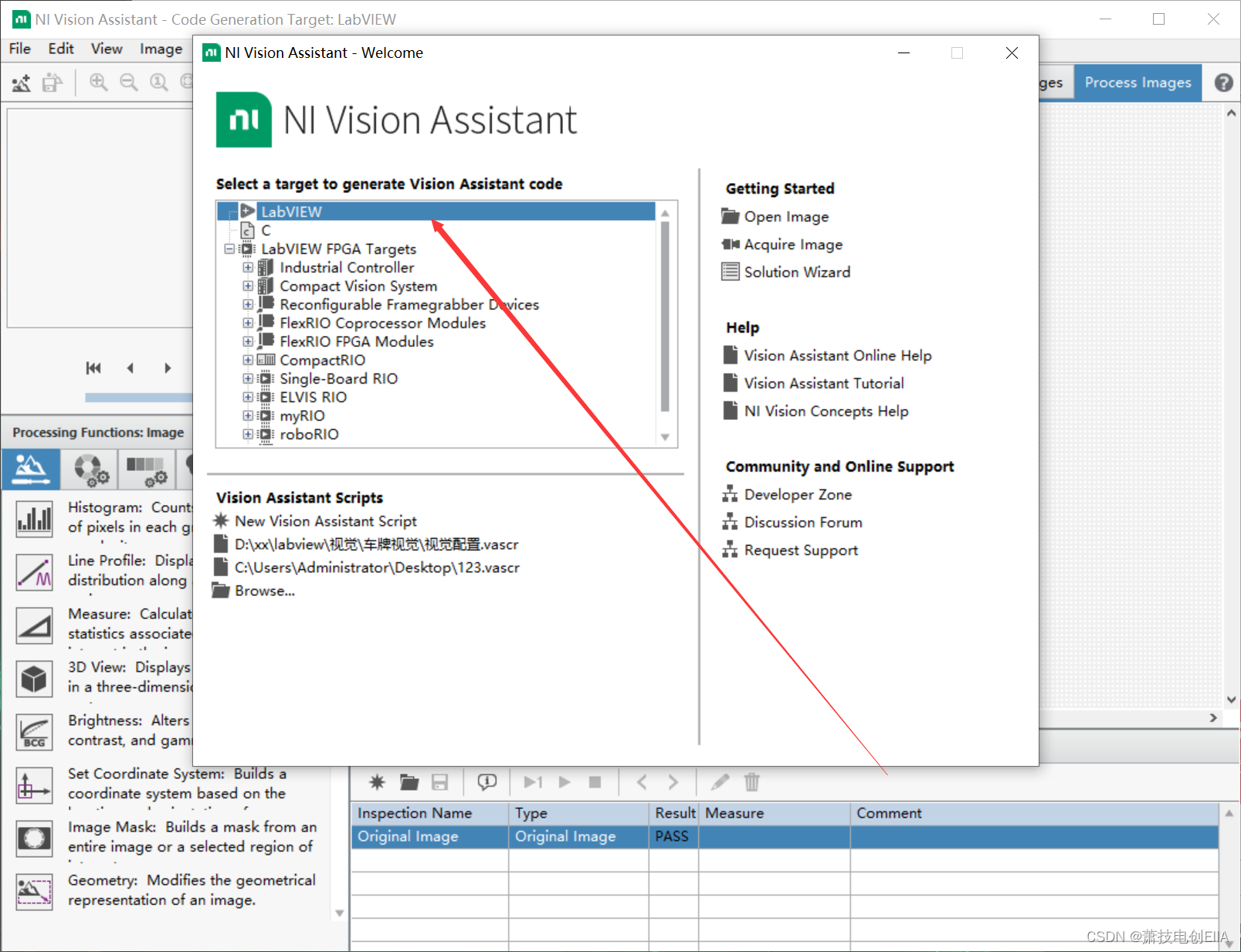Click Browse... to find a script

click(x=265, y=591)
